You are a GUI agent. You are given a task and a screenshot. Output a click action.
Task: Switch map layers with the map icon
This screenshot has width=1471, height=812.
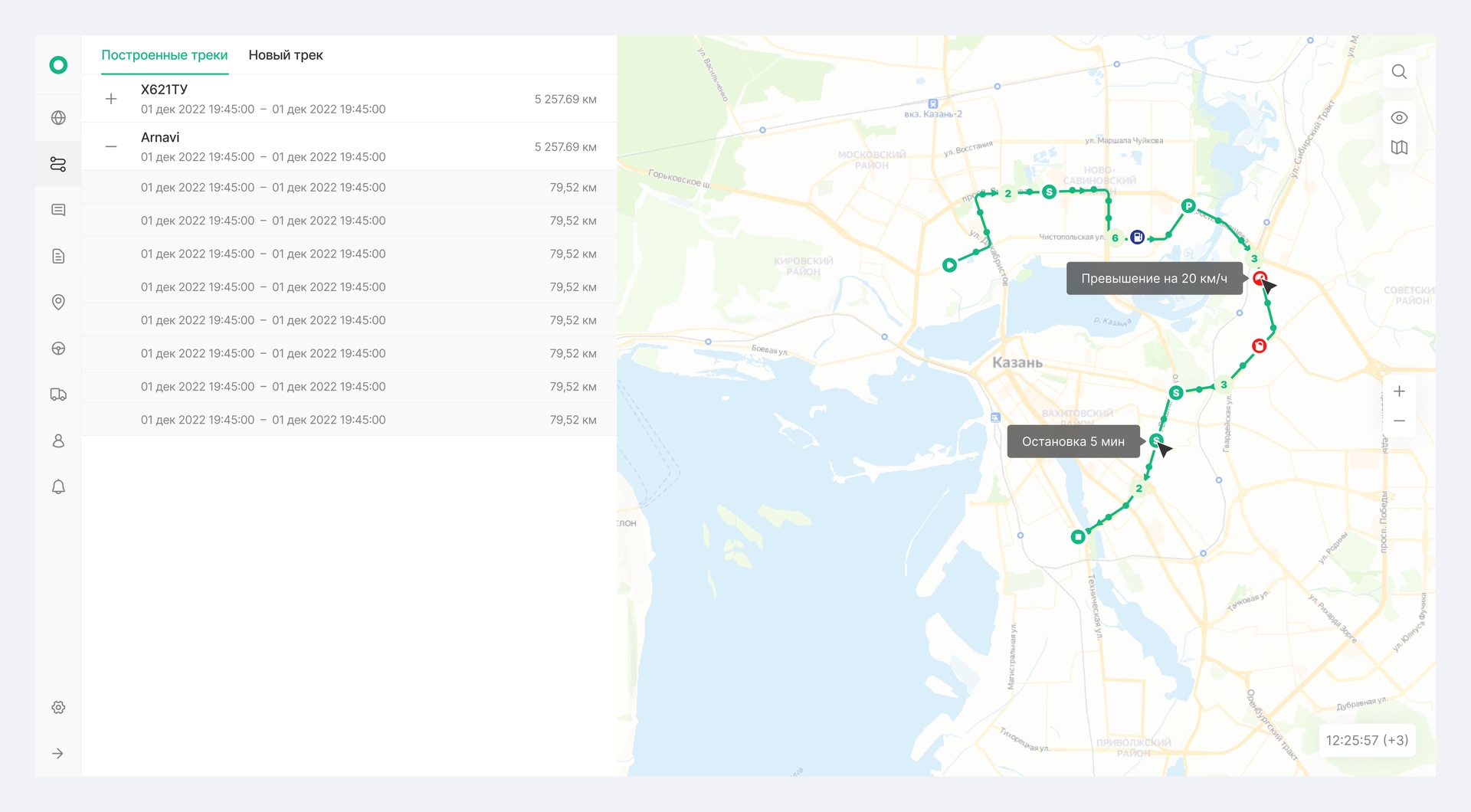click(x=1399, y=147)
